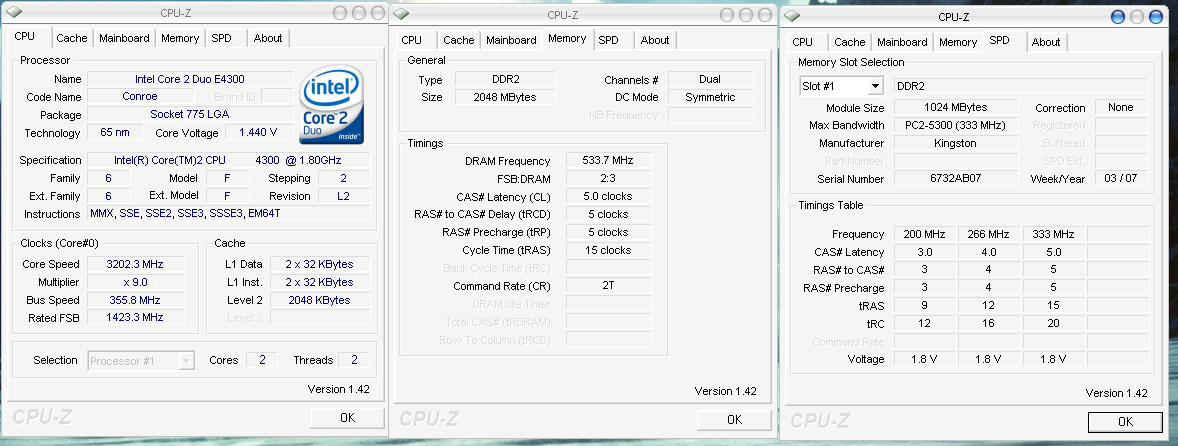Close the middle CPU-Z window
The width and height of the screenshot is (1178, 446).
point(766,15)
